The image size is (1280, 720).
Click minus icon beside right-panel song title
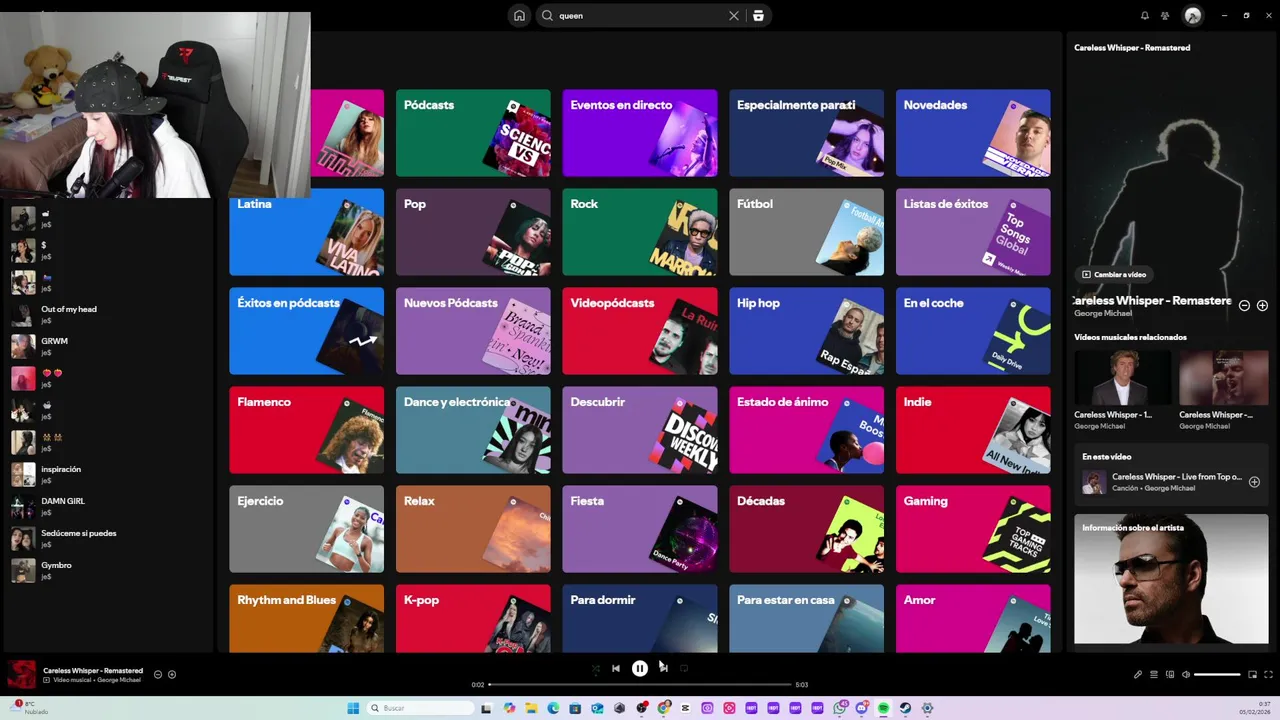(x=1245, y=306)
